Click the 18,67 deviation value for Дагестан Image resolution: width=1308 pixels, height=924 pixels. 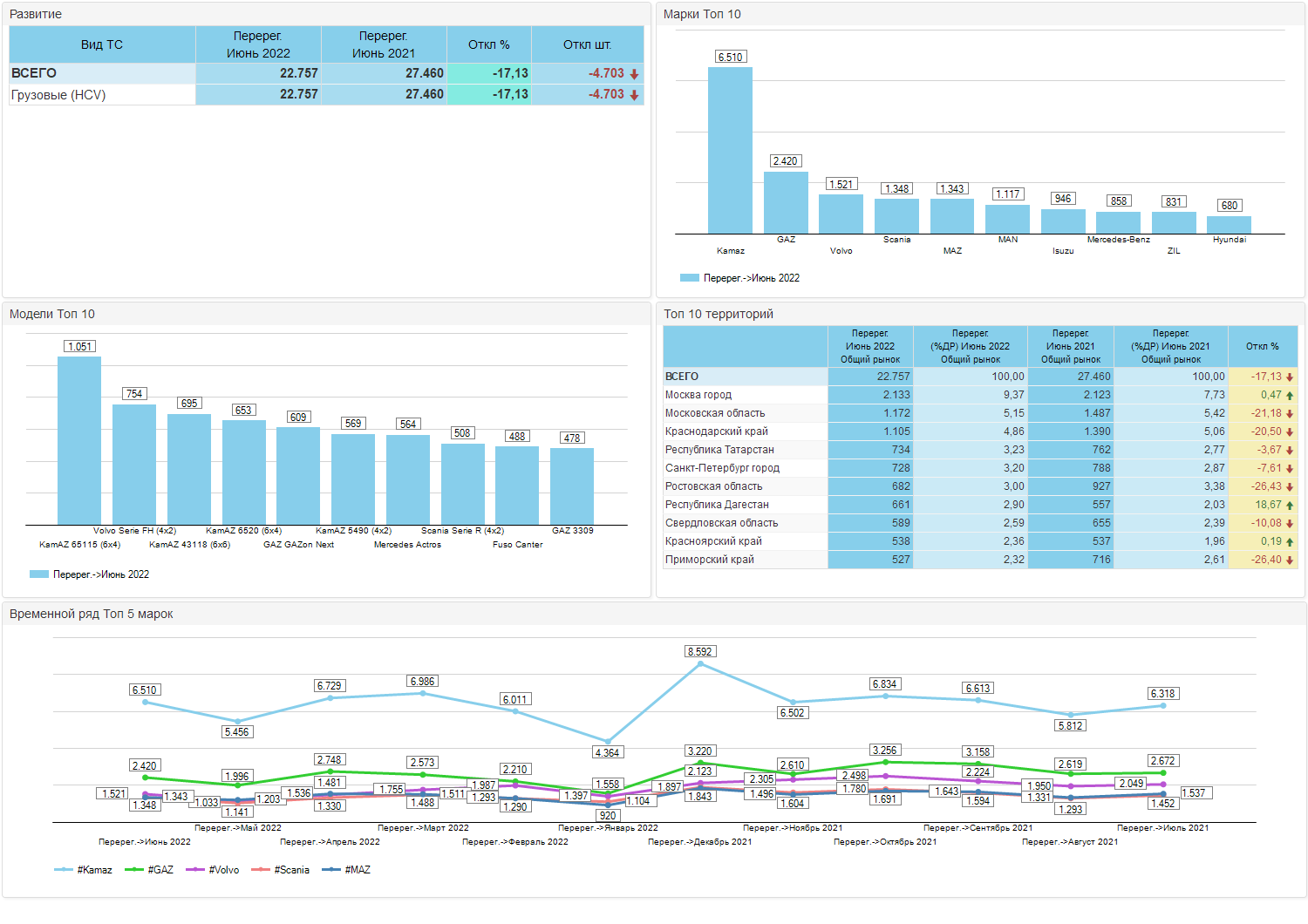point(1269,505)
